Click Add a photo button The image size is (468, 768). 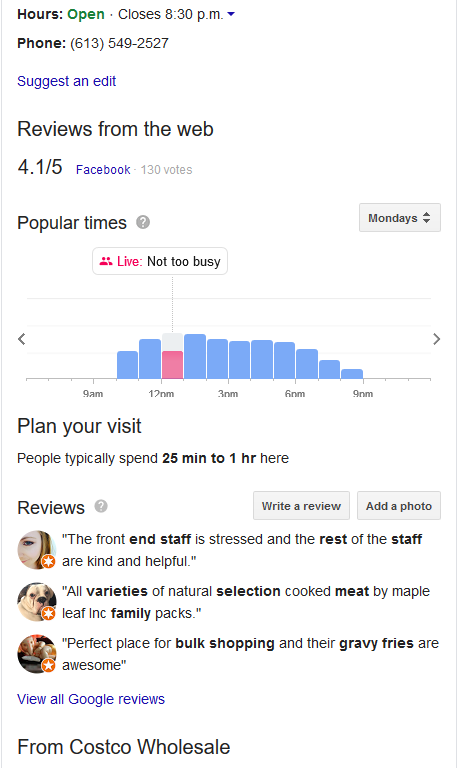point(399,505)
